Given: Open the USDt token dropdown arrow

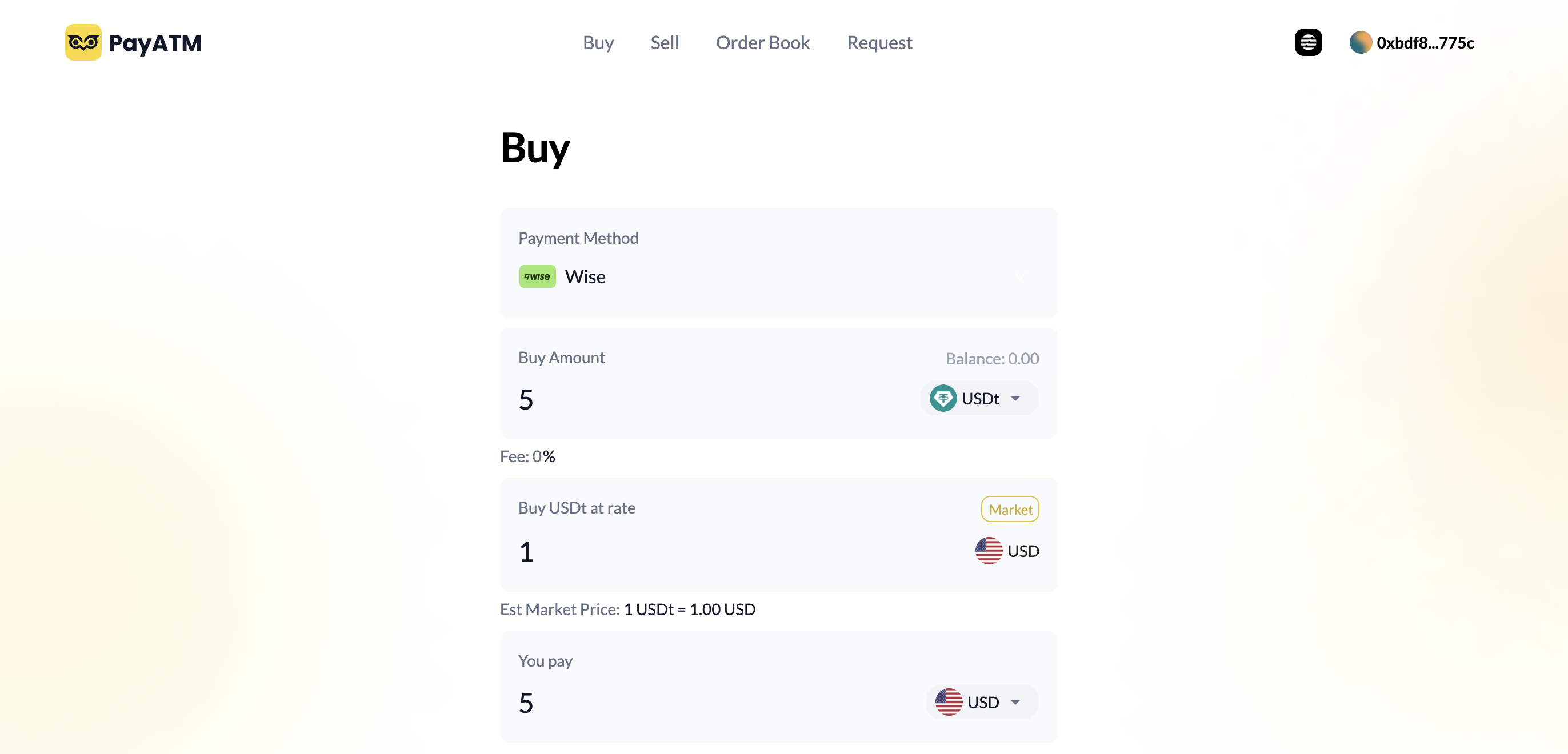Looking at the screenshot, I should tap(1015, 399).
